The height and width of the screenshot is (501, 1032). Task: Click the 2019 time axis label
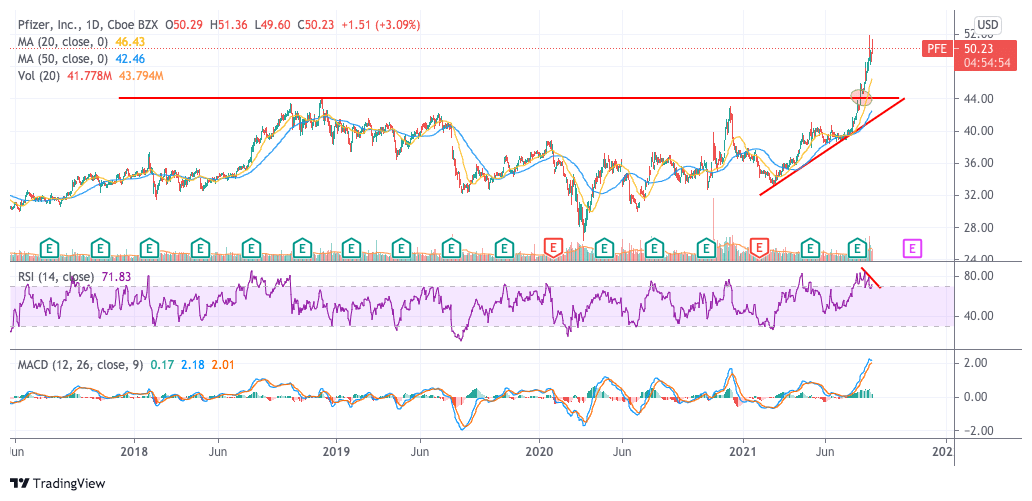coord(336,452)
